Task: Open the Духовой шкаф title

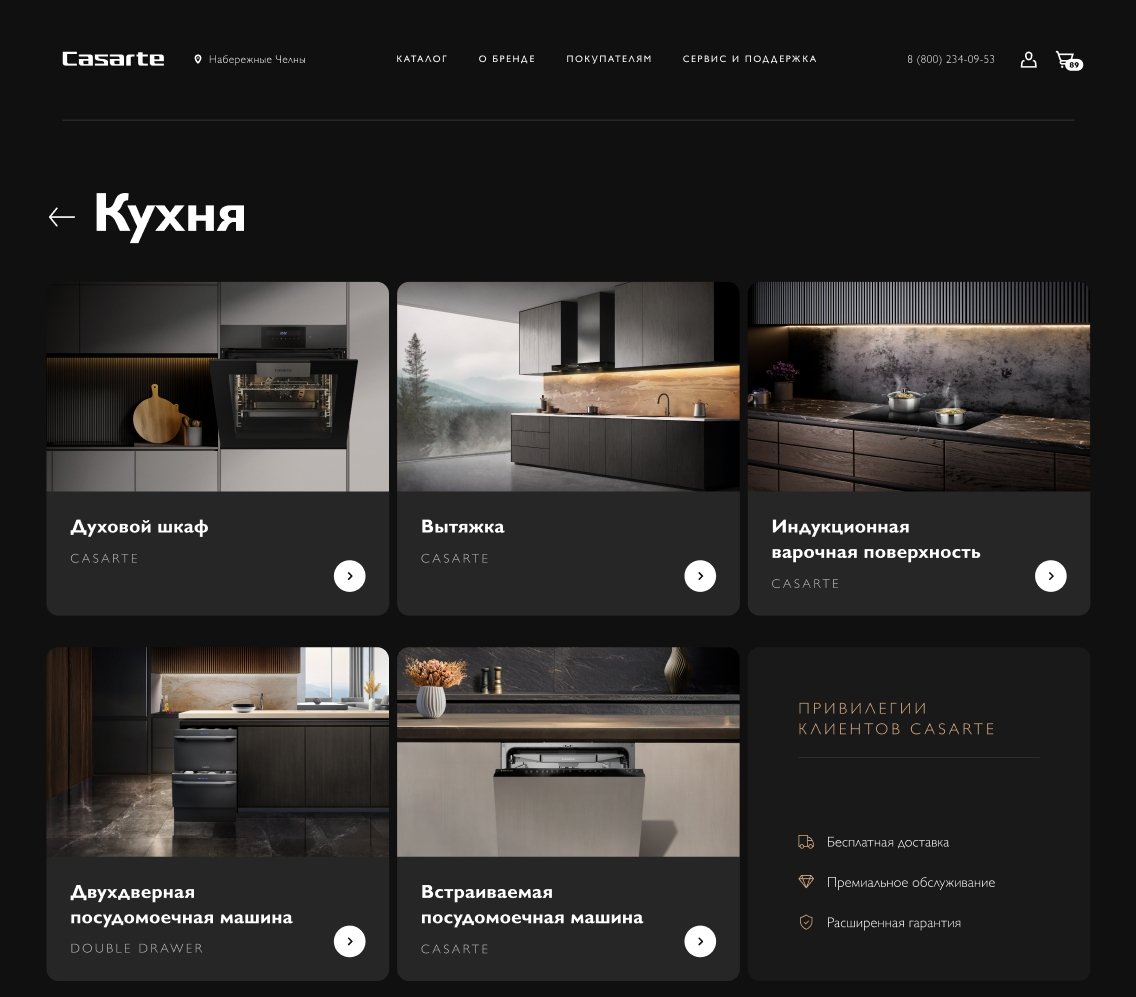Action: (139, 527)
